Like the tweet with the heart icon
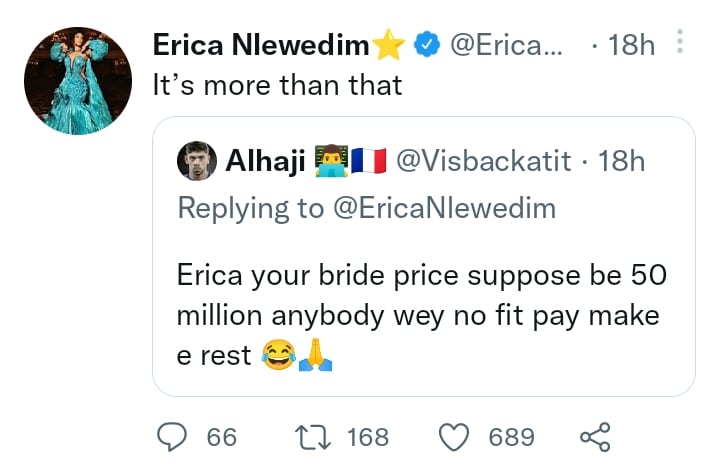Viewport: 720px width, 475px height. [456, 437]
